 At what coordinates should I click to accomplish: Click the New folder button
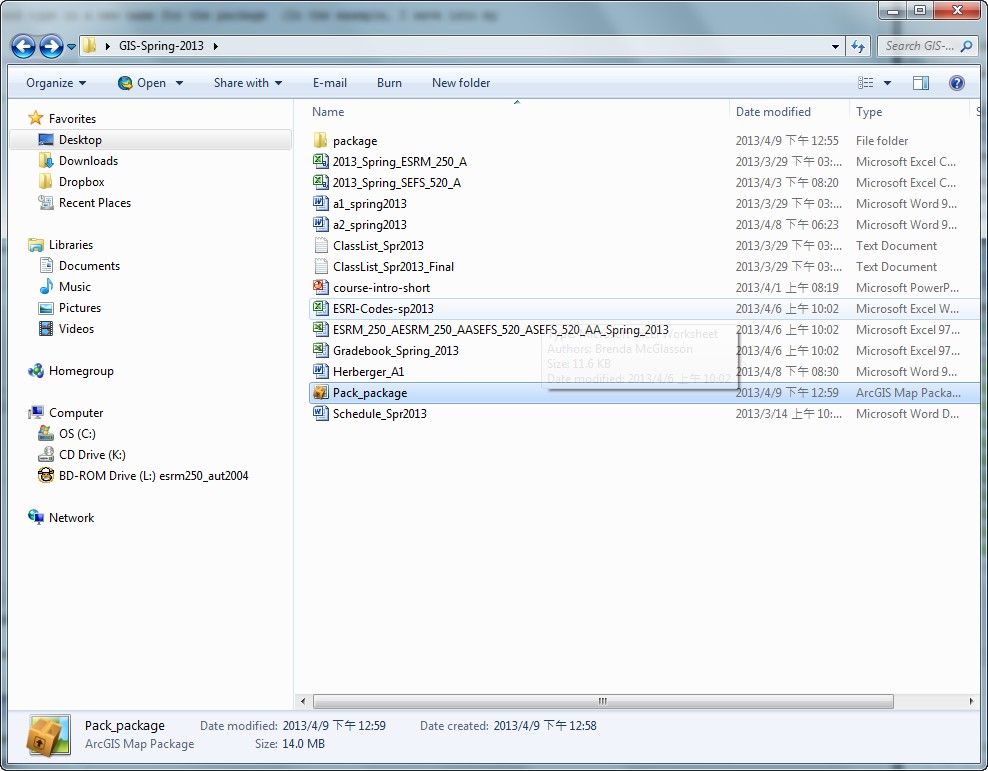[x=460, y=83]
